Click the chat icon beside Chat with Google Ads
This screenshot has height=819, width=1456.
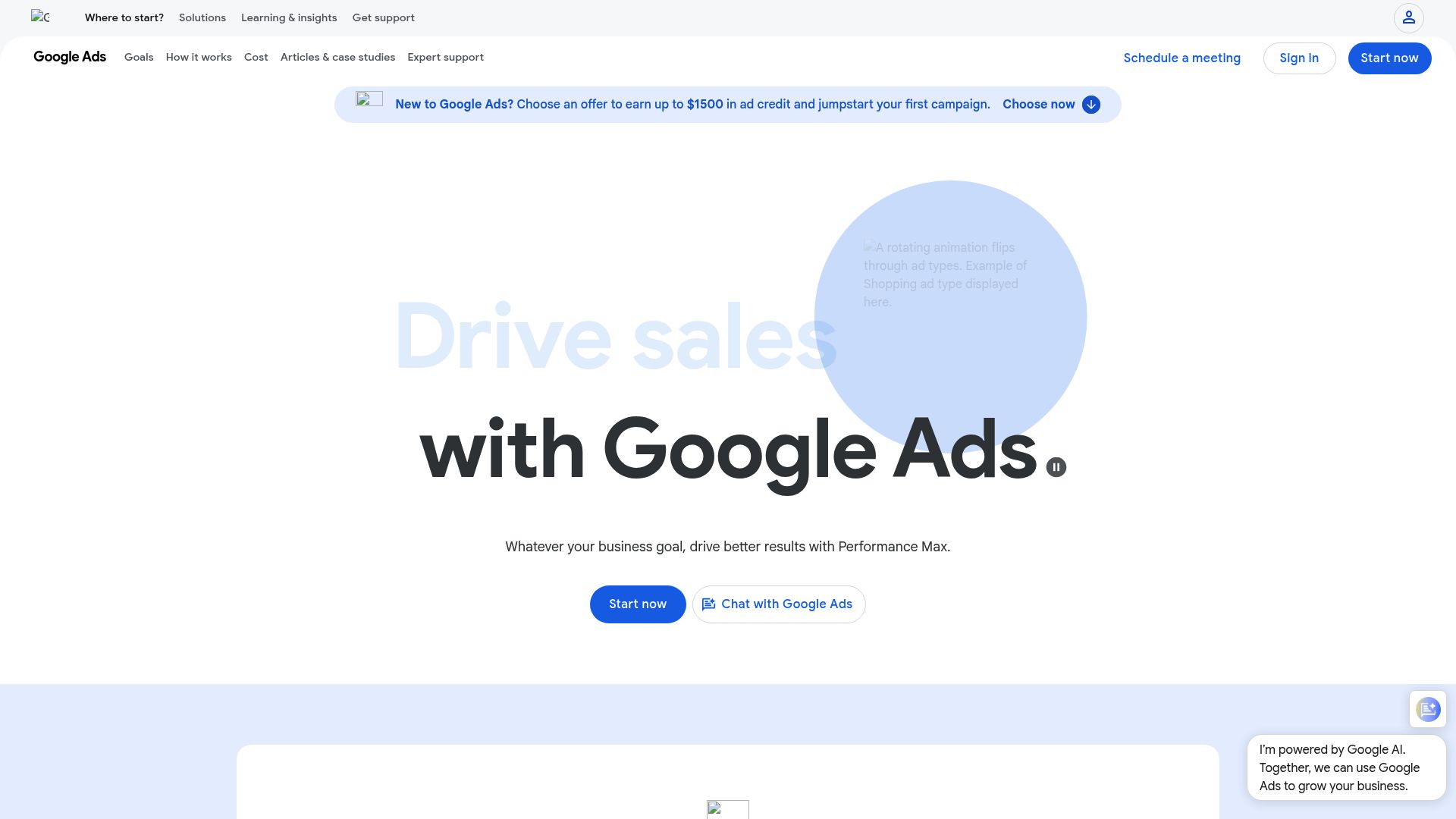coord(709,604)
